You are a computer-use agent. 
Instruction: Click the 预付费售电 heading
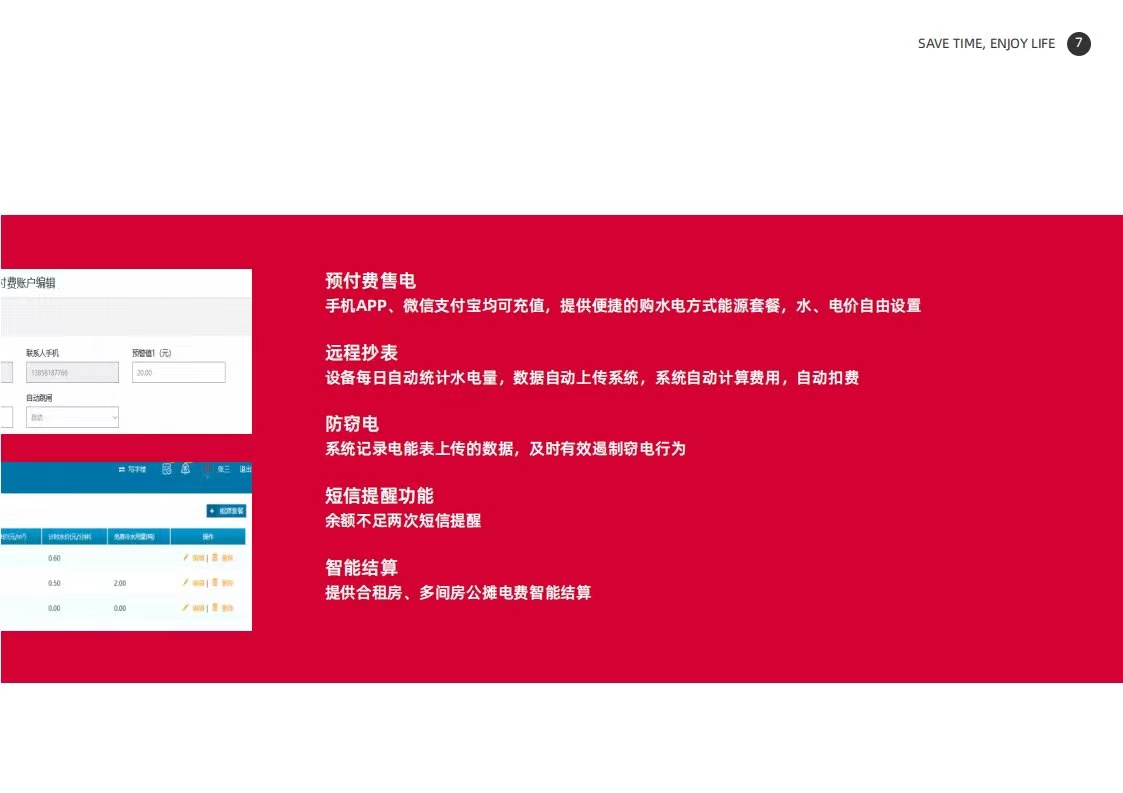click(x=370, y=281)
